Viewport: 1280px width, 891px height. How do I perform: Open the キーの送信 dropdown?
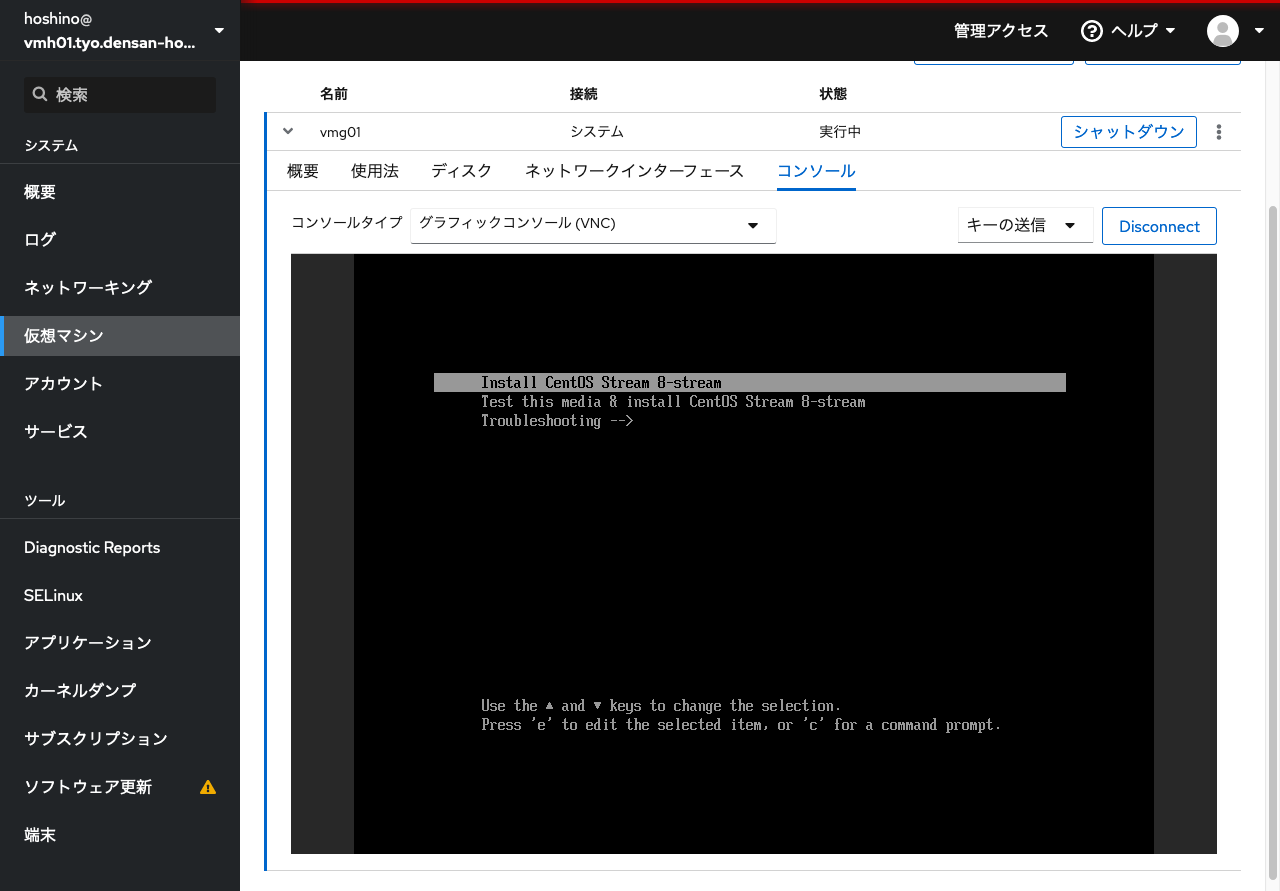pyautogui.click(x=1024, y=225)
